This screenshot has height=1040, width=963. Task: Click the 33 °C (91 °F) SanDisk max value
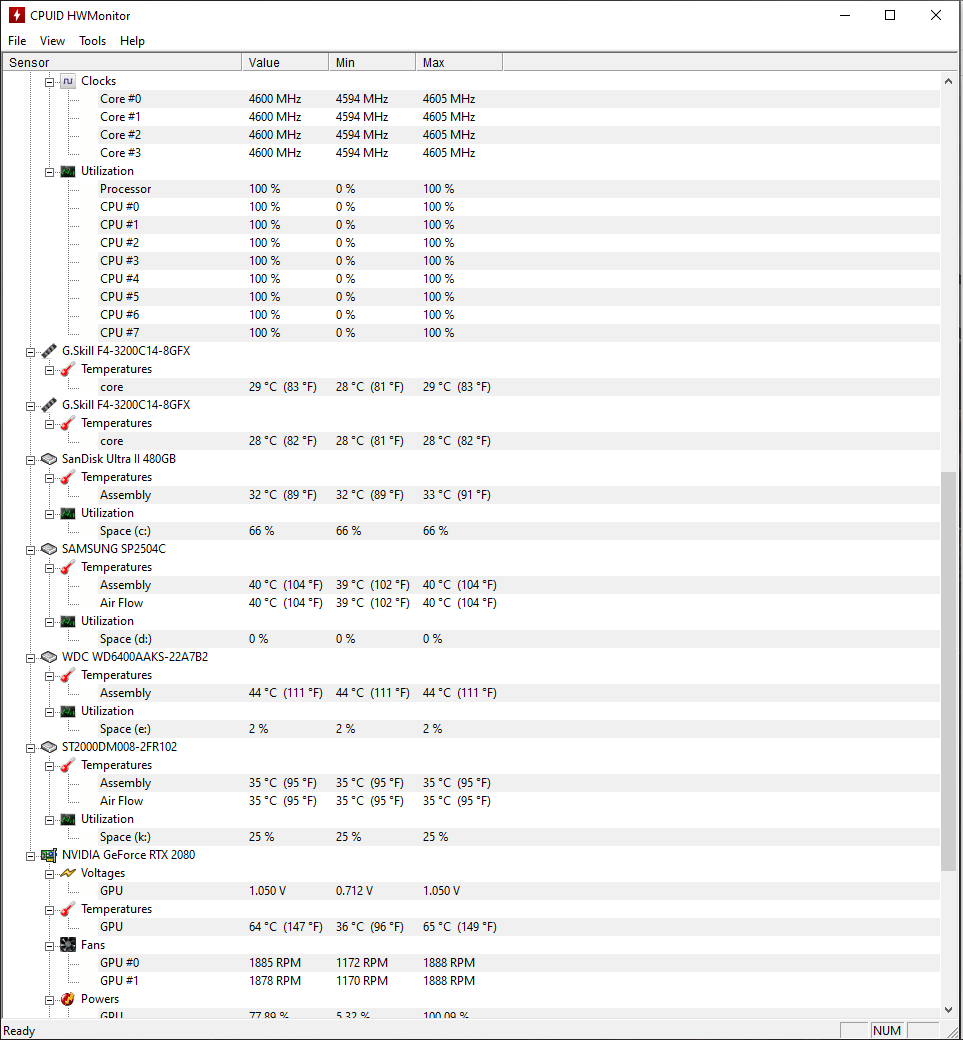point(457,495)
